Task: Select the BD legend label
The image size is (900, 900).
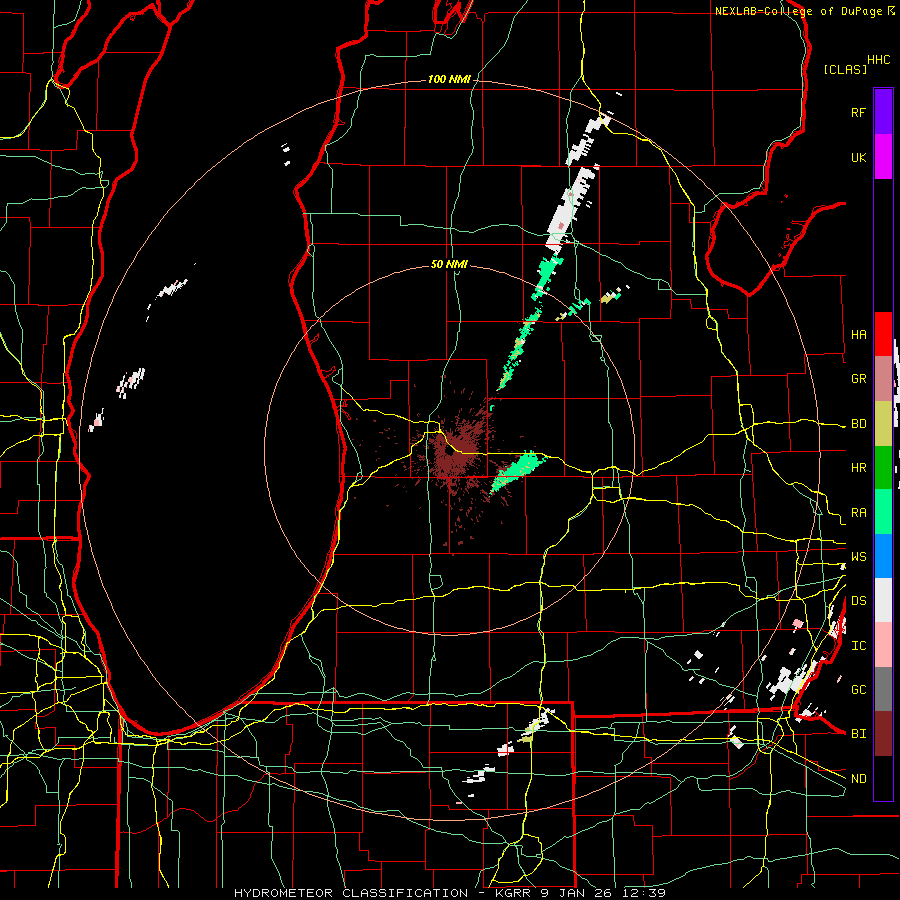Action: [858, 424]
